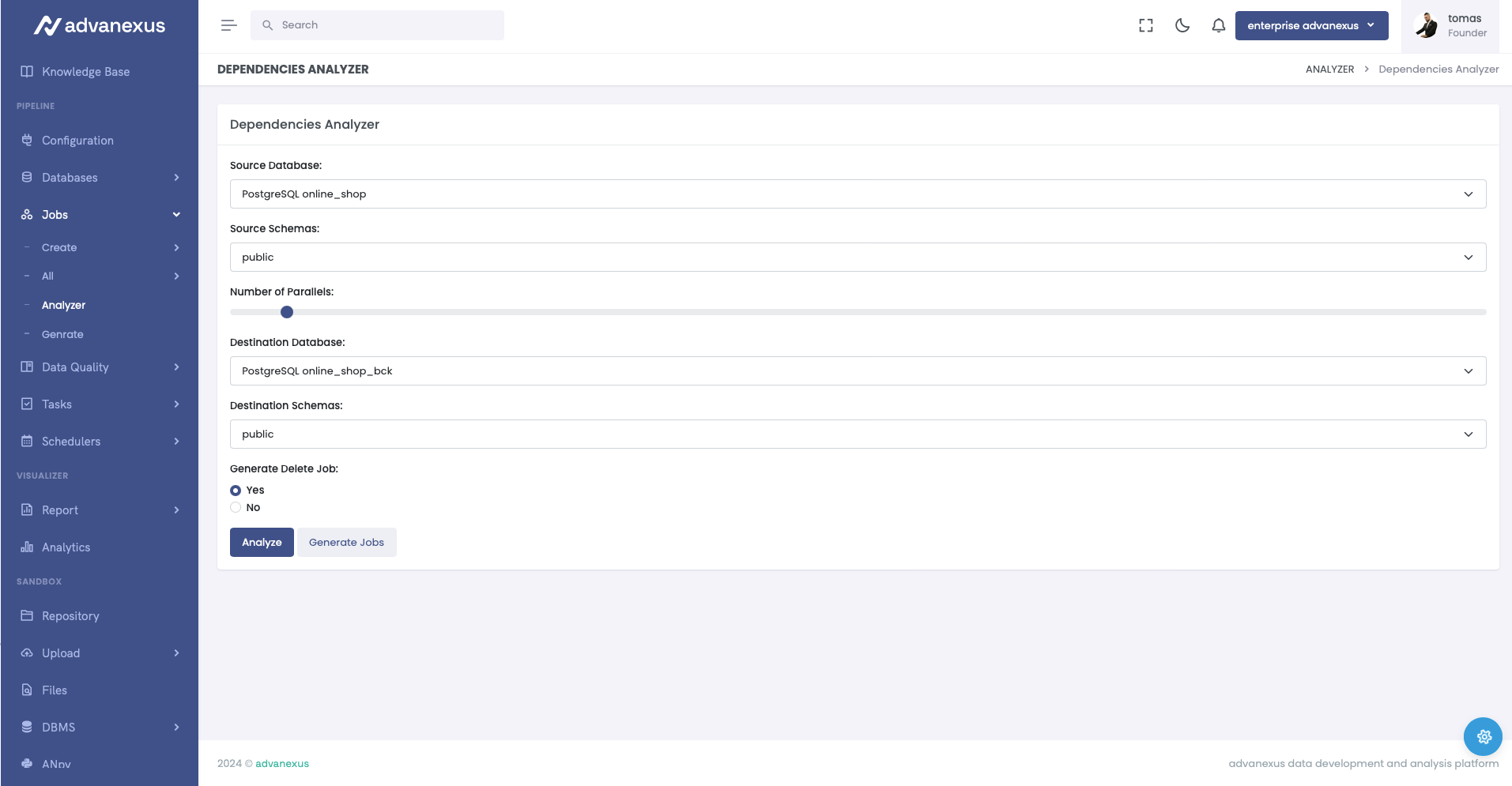
Task: Open the enterprise advanexus workspace dropdown
Action: pos(1311,25)
